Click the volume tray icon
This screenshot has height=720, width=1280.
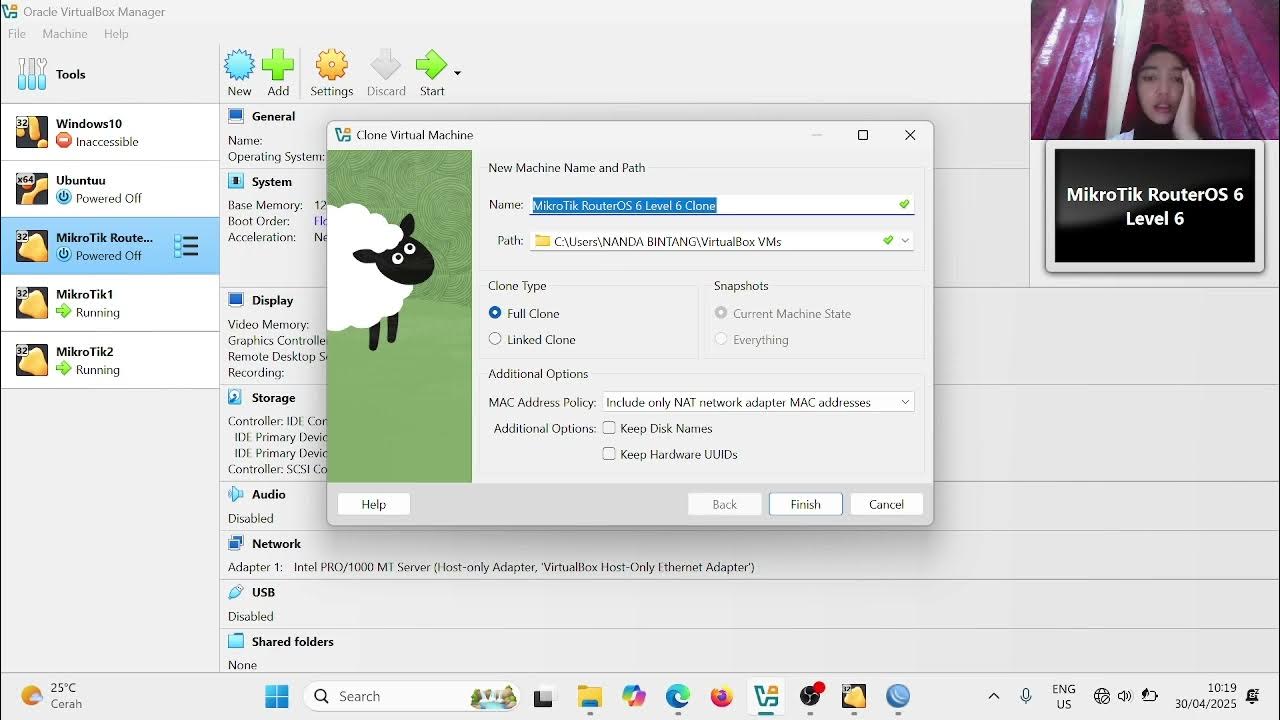pos(1125,696)
